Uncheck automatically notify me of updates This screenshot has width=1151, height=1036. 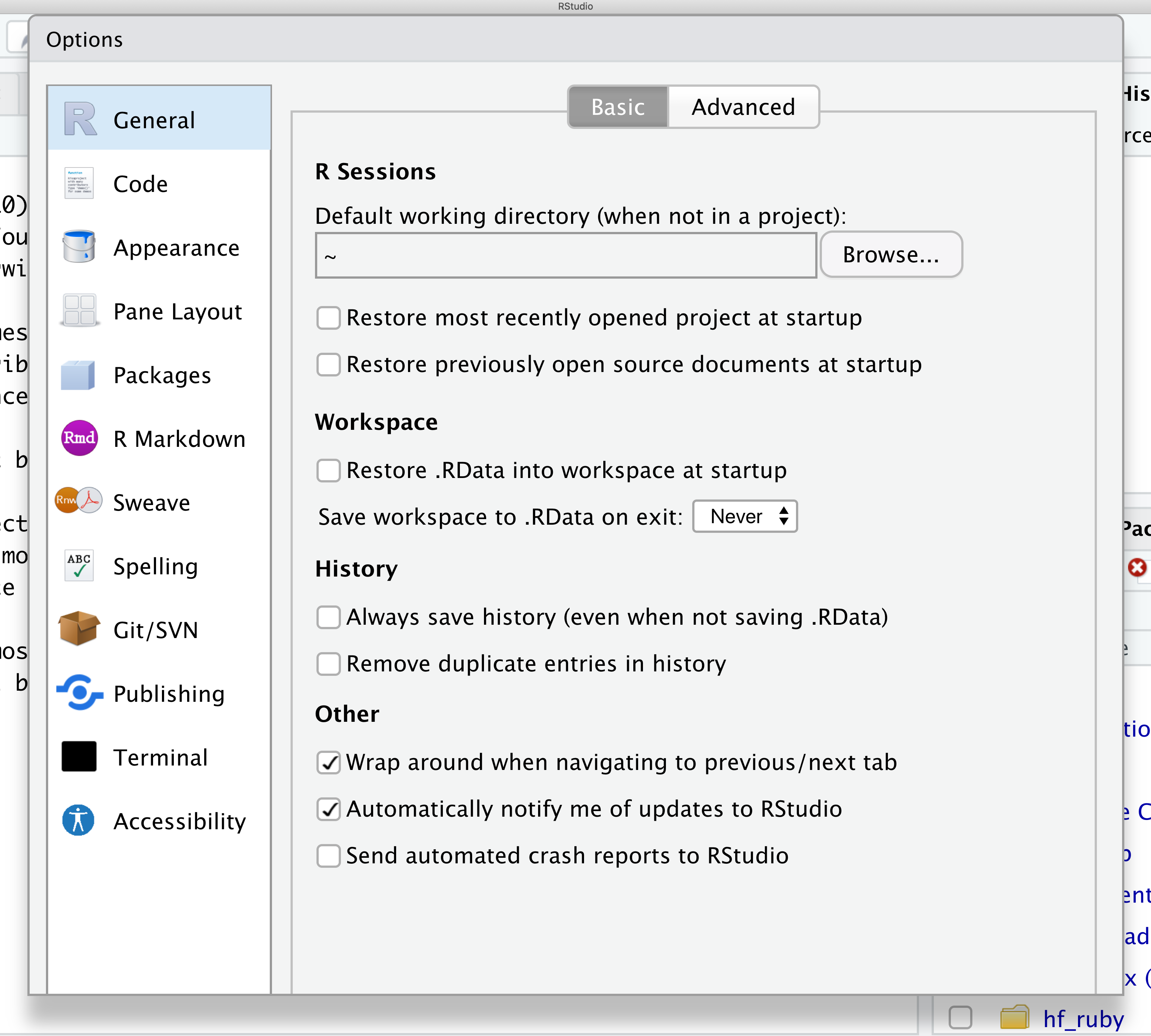[x=328, y=809]
